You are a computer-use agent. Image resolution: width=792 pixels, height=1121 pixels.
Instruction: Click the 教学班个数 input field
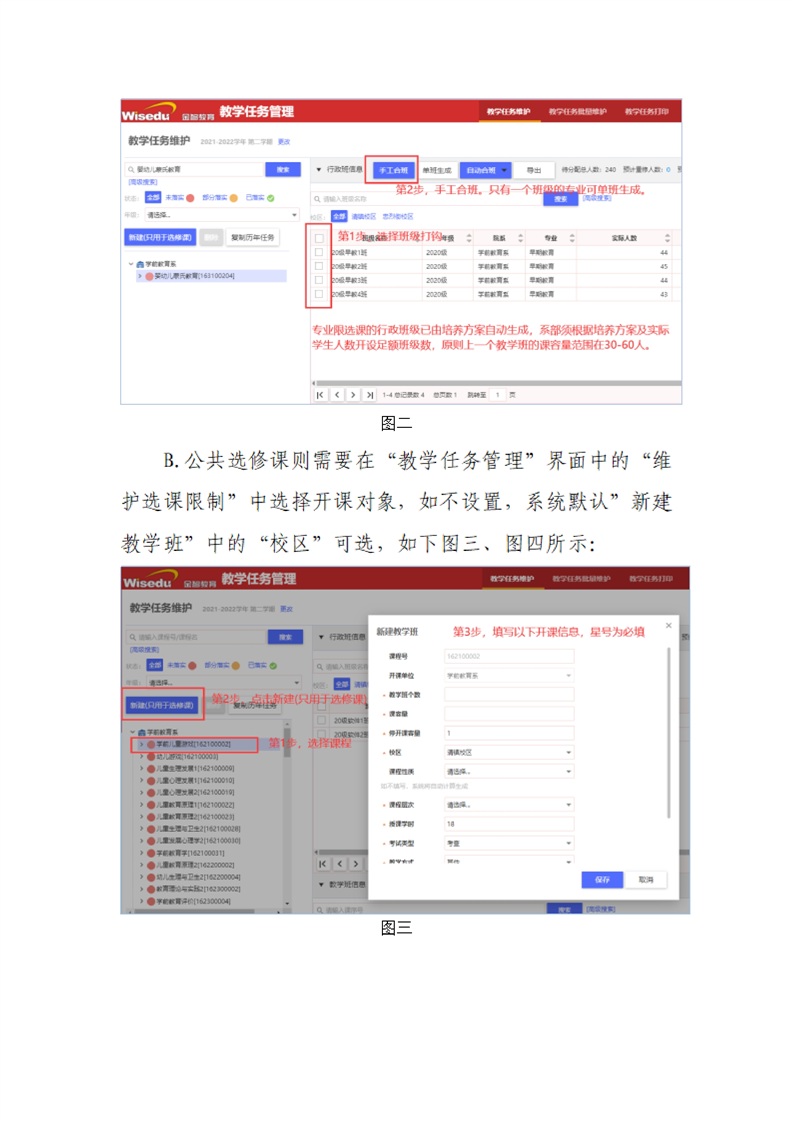coord(509,694)
